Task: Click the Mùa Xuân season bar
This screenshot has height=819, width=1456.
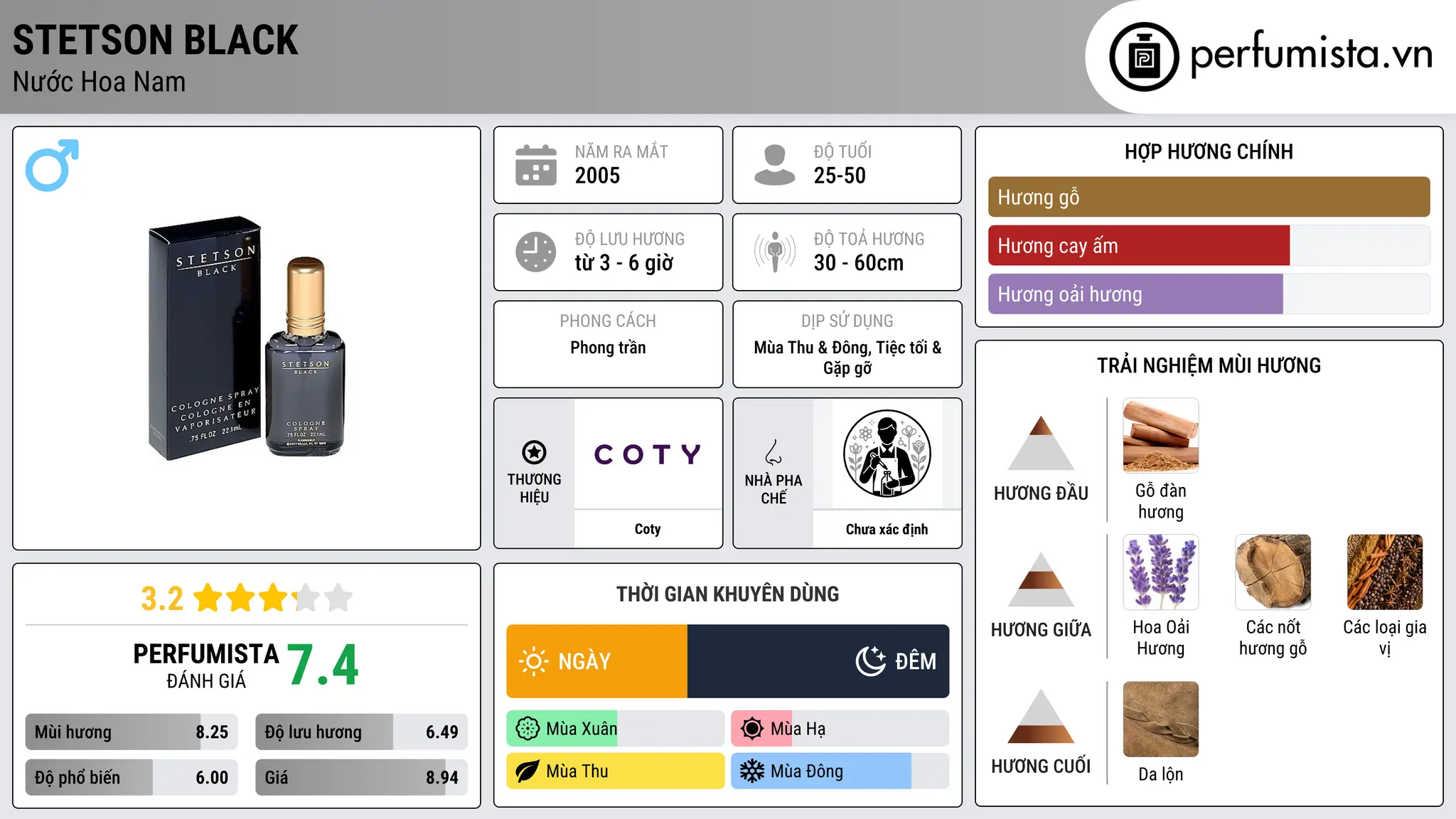Action: (615, 729)
